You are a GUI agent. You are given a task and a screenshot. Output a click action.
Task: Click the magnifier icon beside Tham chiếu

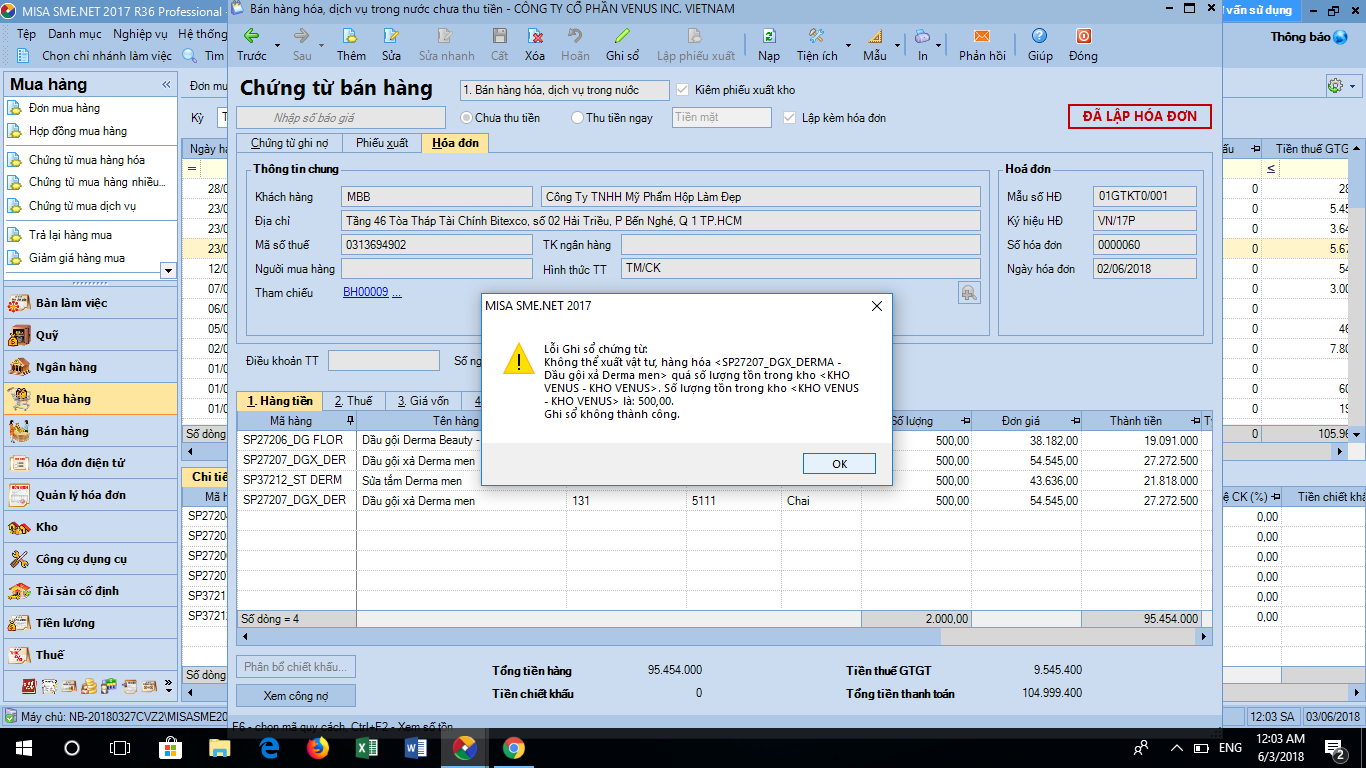click(969, 292)
